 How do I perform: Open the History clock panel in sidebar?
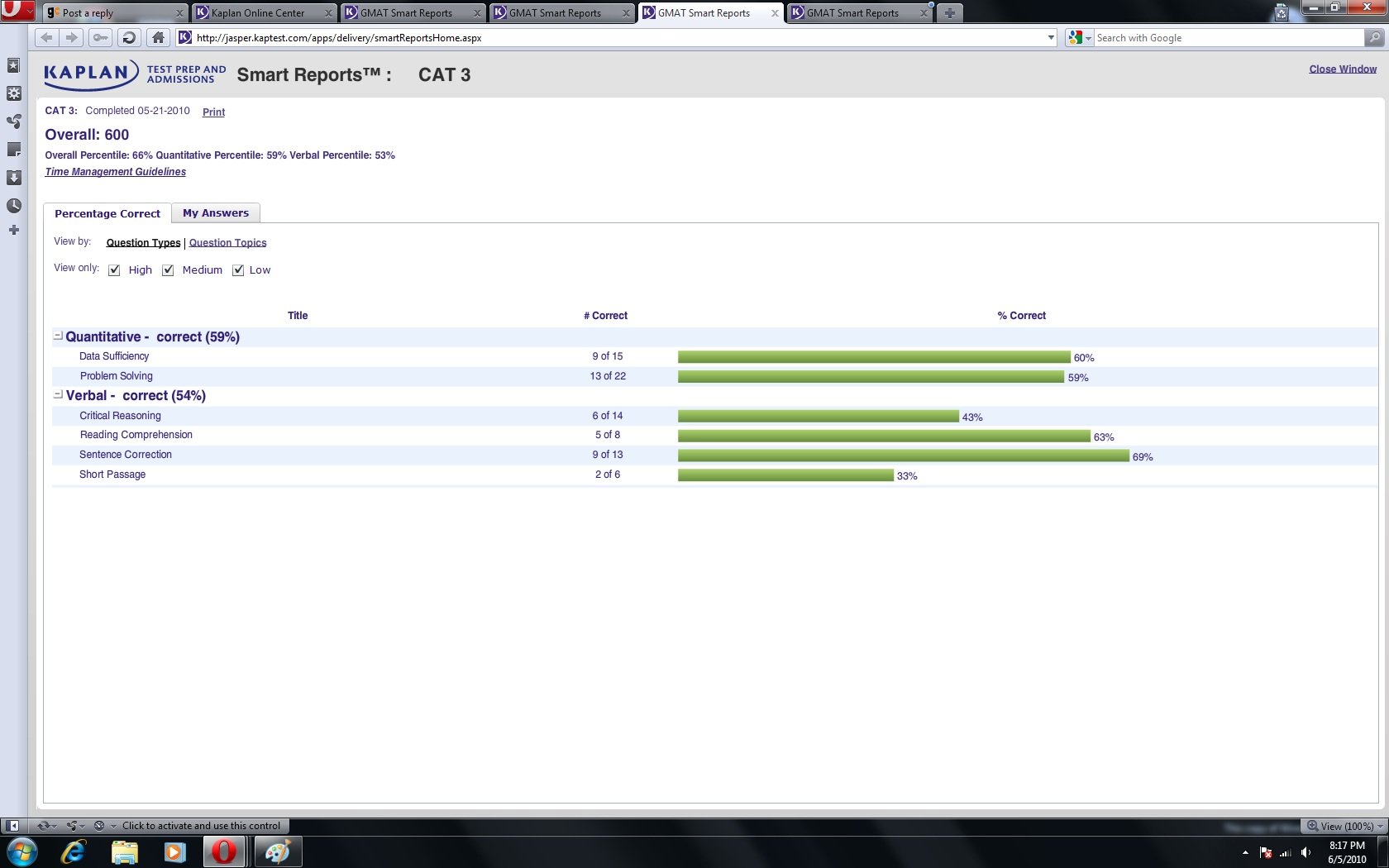click(x=14, y=206)
